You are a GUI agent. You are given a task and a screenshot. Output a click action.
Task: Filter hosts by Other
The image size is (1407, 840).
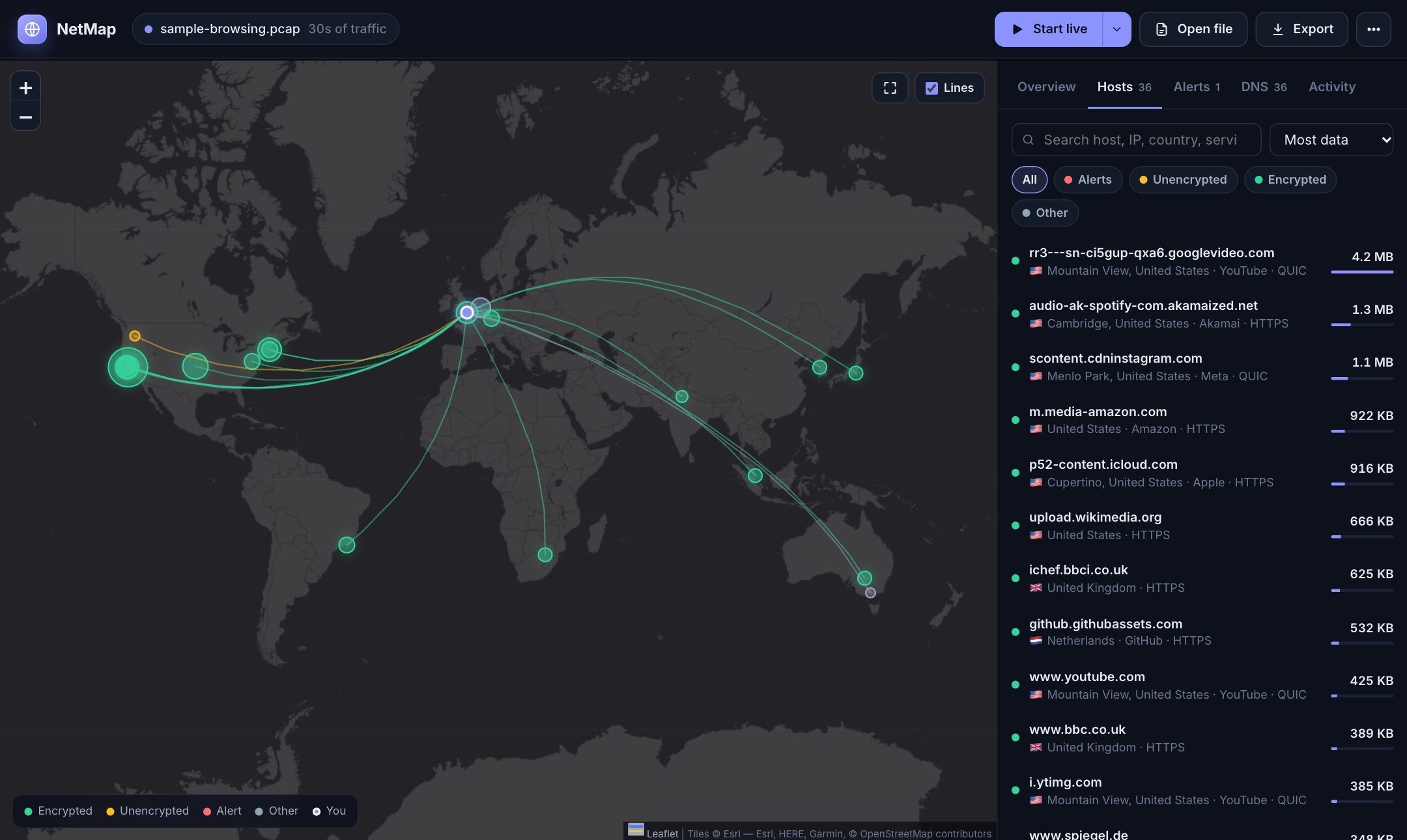(x=1045, y=213)
